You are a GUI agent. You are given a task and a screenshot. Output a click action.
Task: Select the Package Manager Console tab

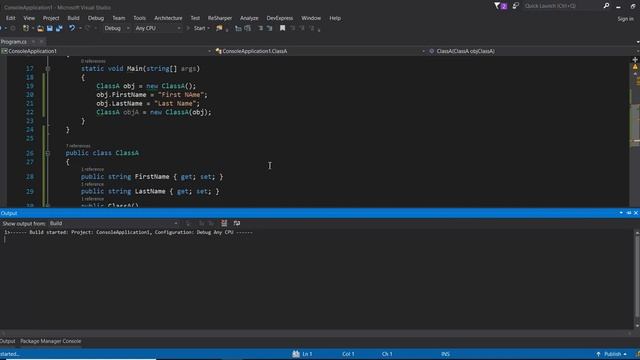[51, 341]
